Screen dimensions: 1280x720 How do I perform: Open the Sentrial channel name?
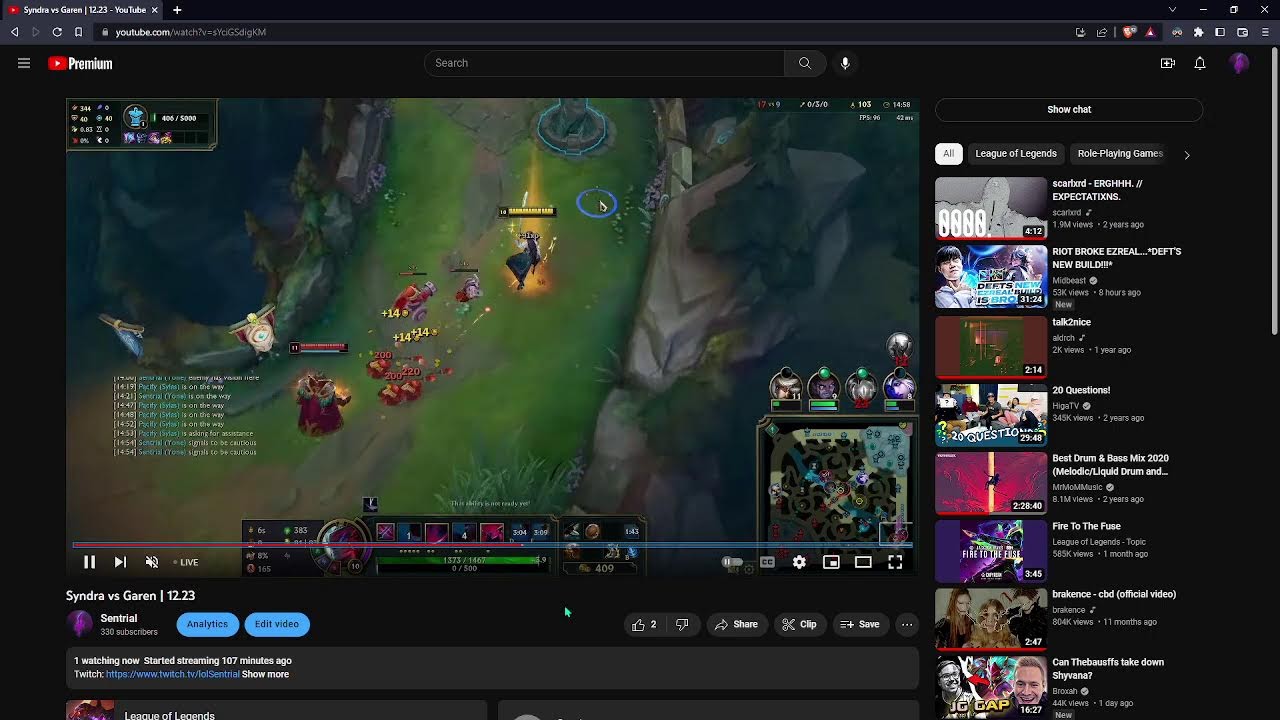point(119,618)
